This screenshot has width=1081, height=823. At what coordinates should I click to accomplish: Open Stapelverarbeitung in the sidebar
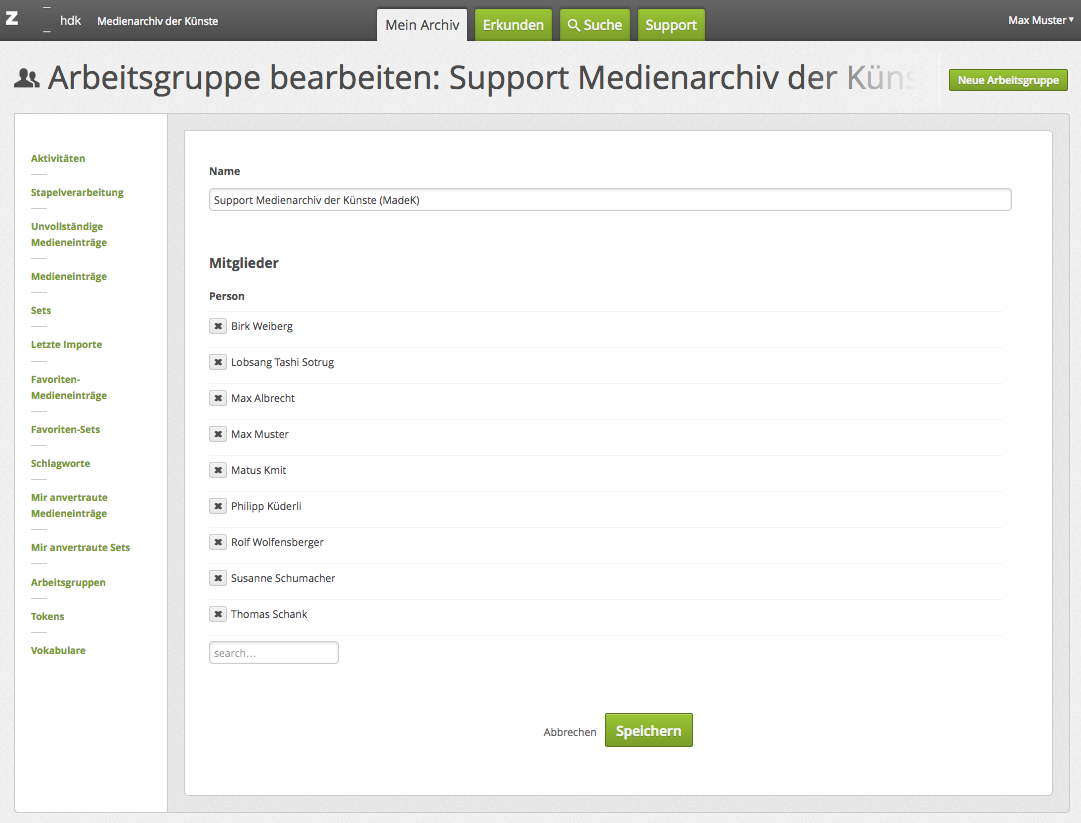click(77, 192)
